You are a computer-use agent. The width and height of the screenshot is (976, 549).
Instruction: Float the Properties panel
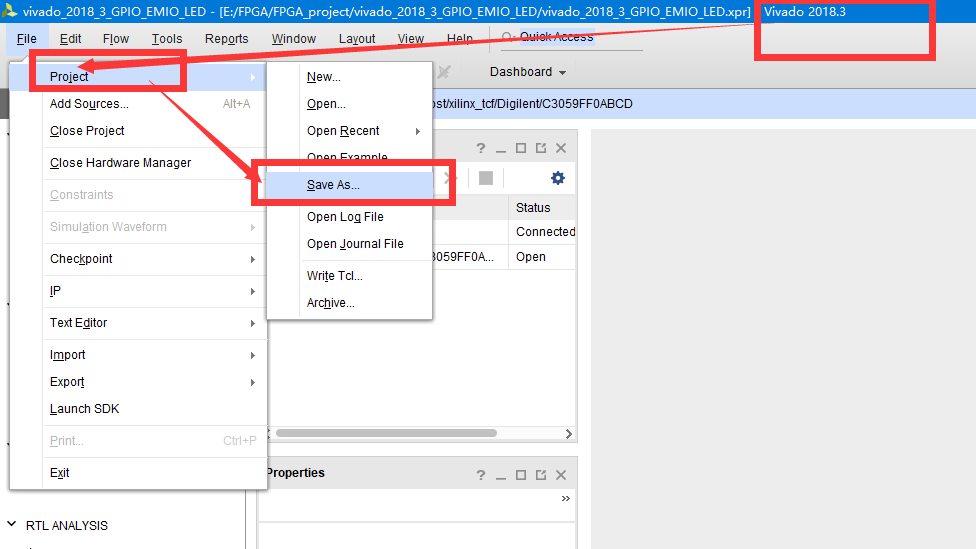(x=541, y=475)
